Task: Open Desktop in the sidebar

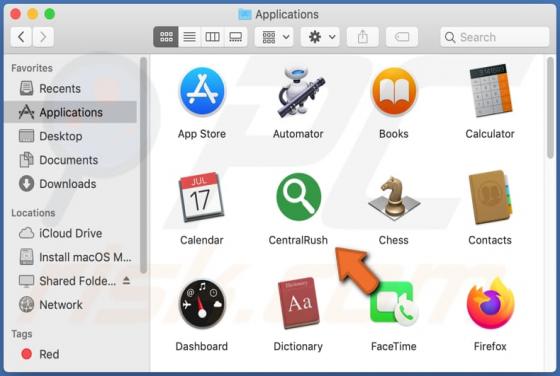Action: (x=71, y=136)
